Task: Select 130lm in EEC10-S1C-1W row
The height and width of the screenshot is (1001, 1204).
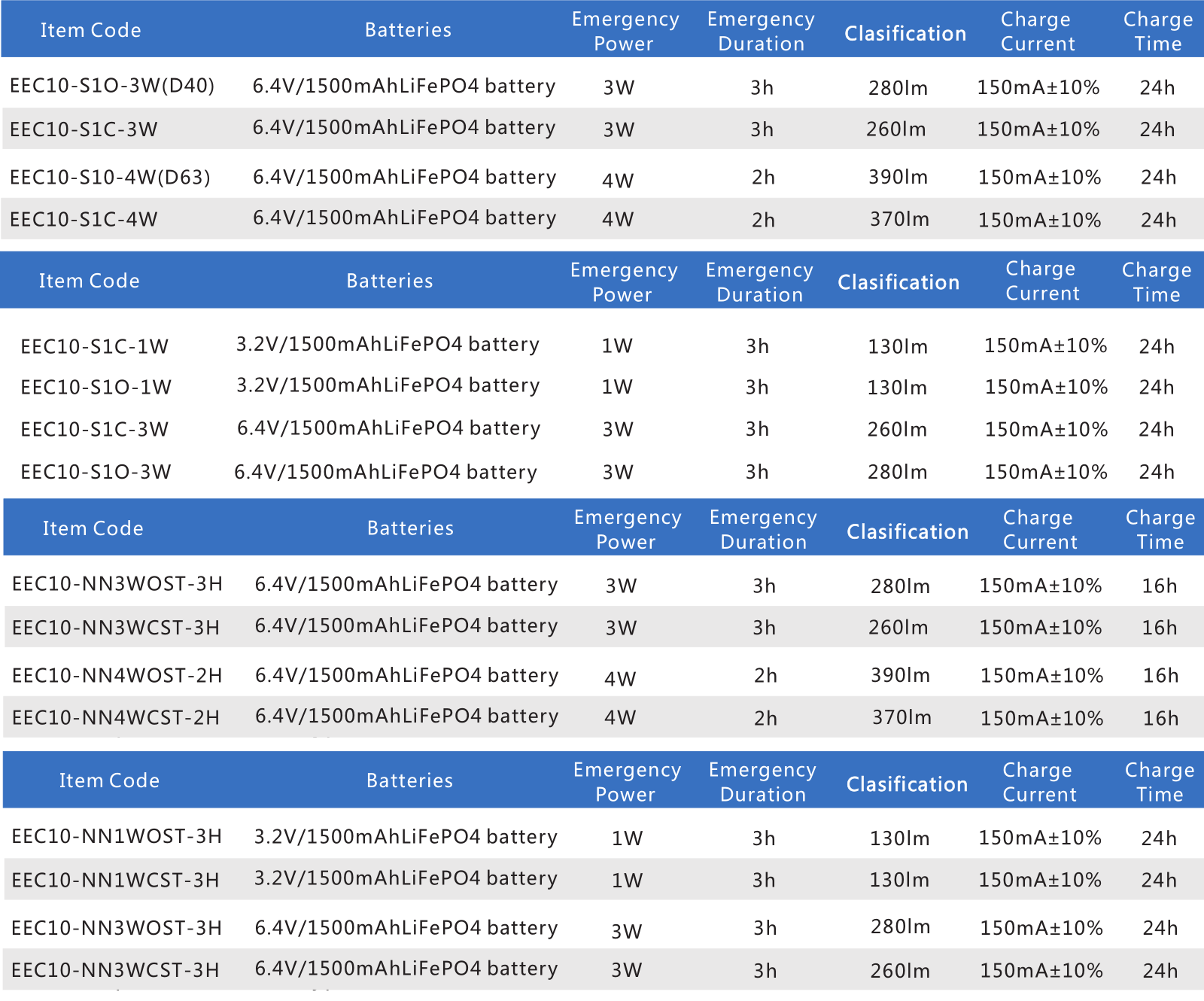Action: coord(897,347)
